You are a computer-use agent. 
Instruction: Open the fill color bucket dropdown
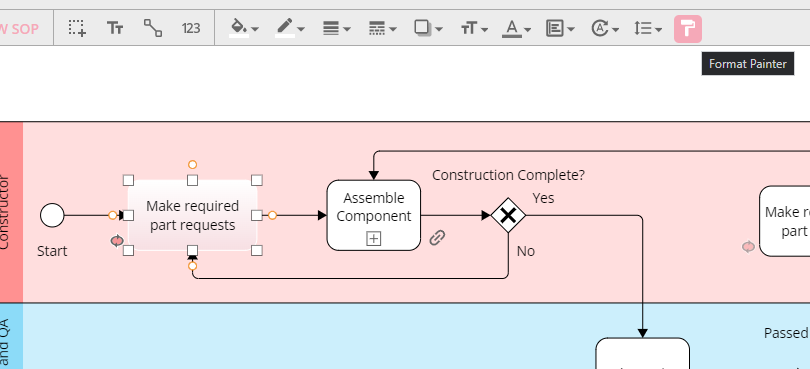coord(244,28)
